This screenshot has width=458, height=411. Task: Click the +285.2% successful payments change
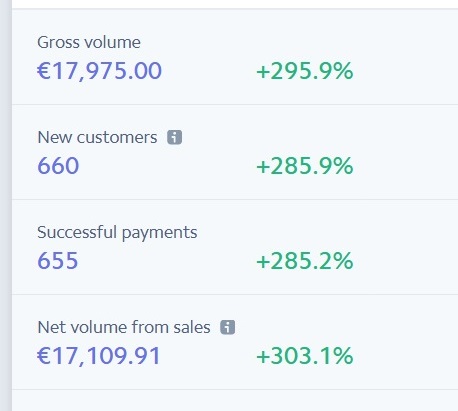tap(305, 261)
